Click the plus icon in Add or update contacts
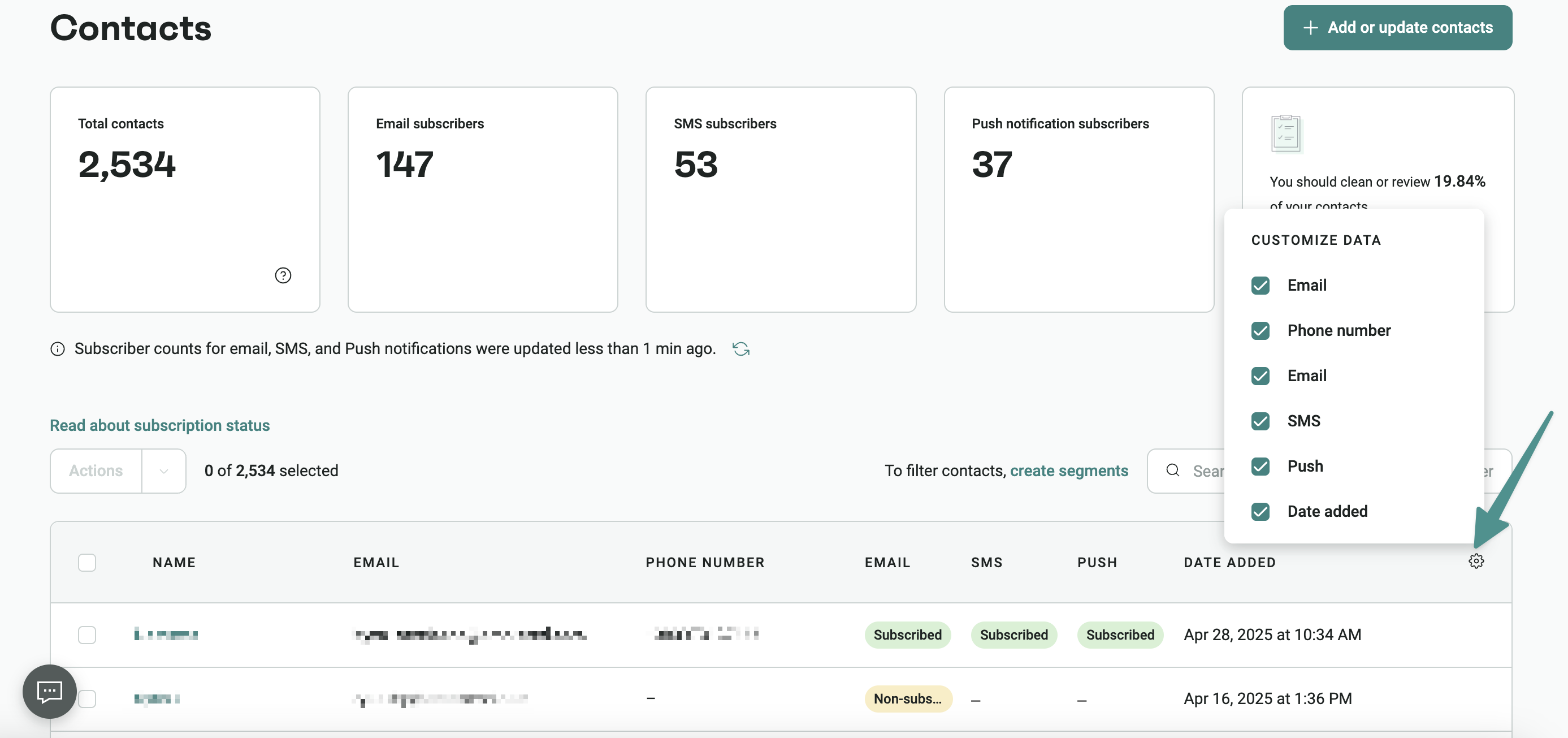The height and width of the screenshot is (738, 1568). coord(1310,27)
